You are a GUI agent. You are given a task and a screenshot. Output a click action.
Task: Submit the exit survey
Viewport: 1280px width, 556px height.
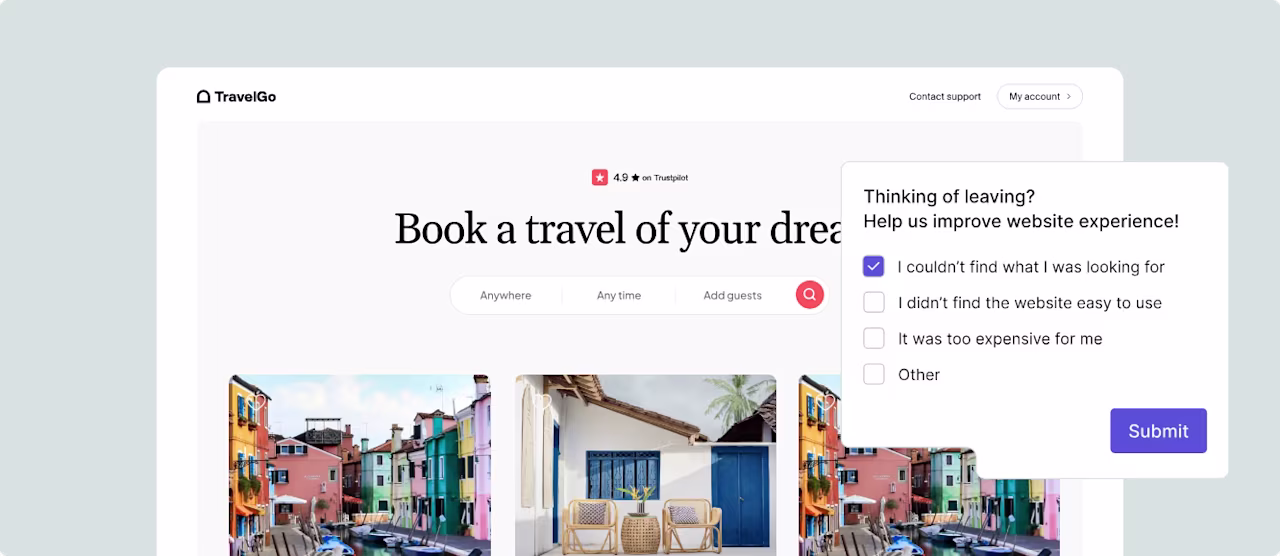(1158, 431)
